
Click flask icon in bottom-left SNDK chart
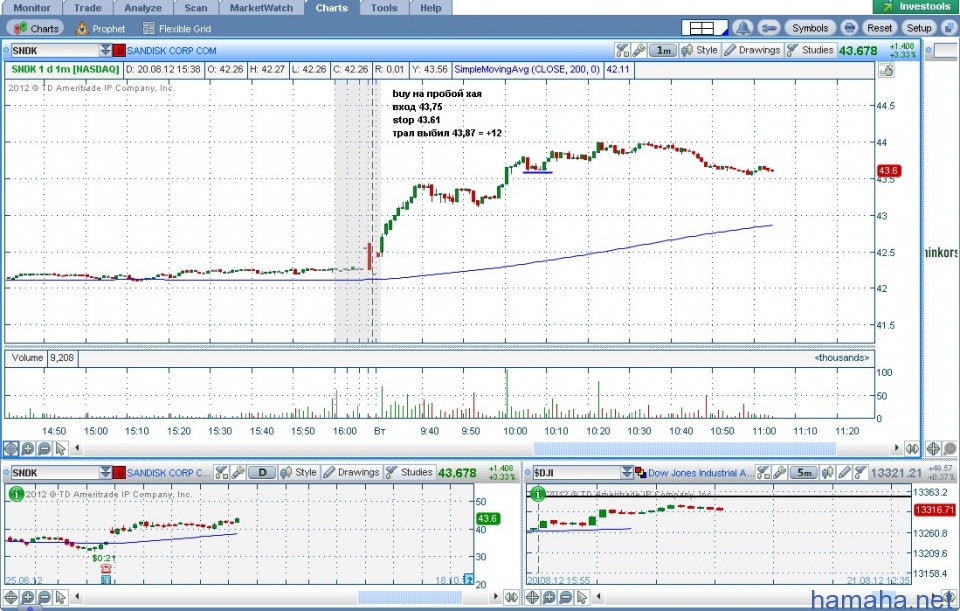[222, 472]
